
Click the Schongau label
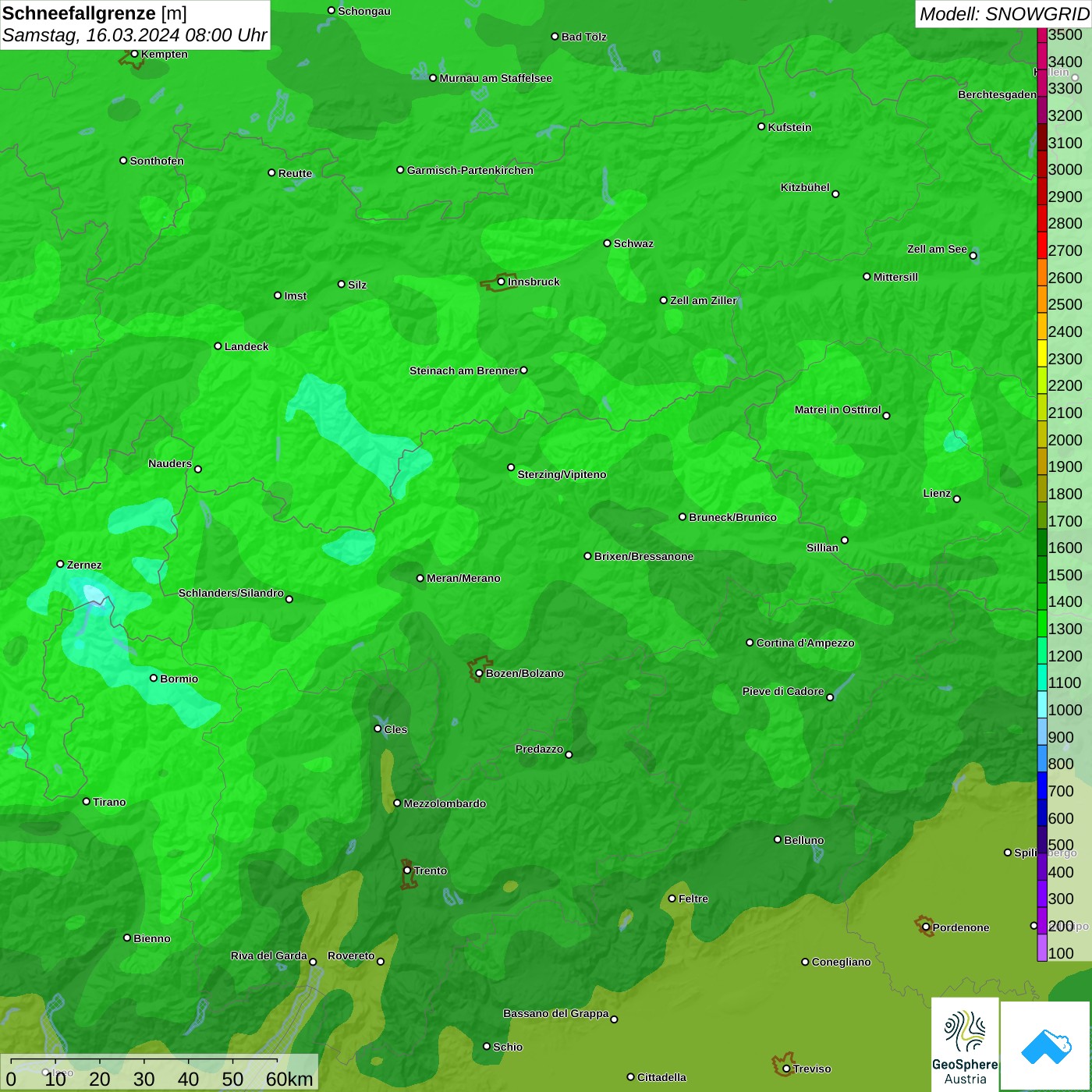tap(363, 11)
